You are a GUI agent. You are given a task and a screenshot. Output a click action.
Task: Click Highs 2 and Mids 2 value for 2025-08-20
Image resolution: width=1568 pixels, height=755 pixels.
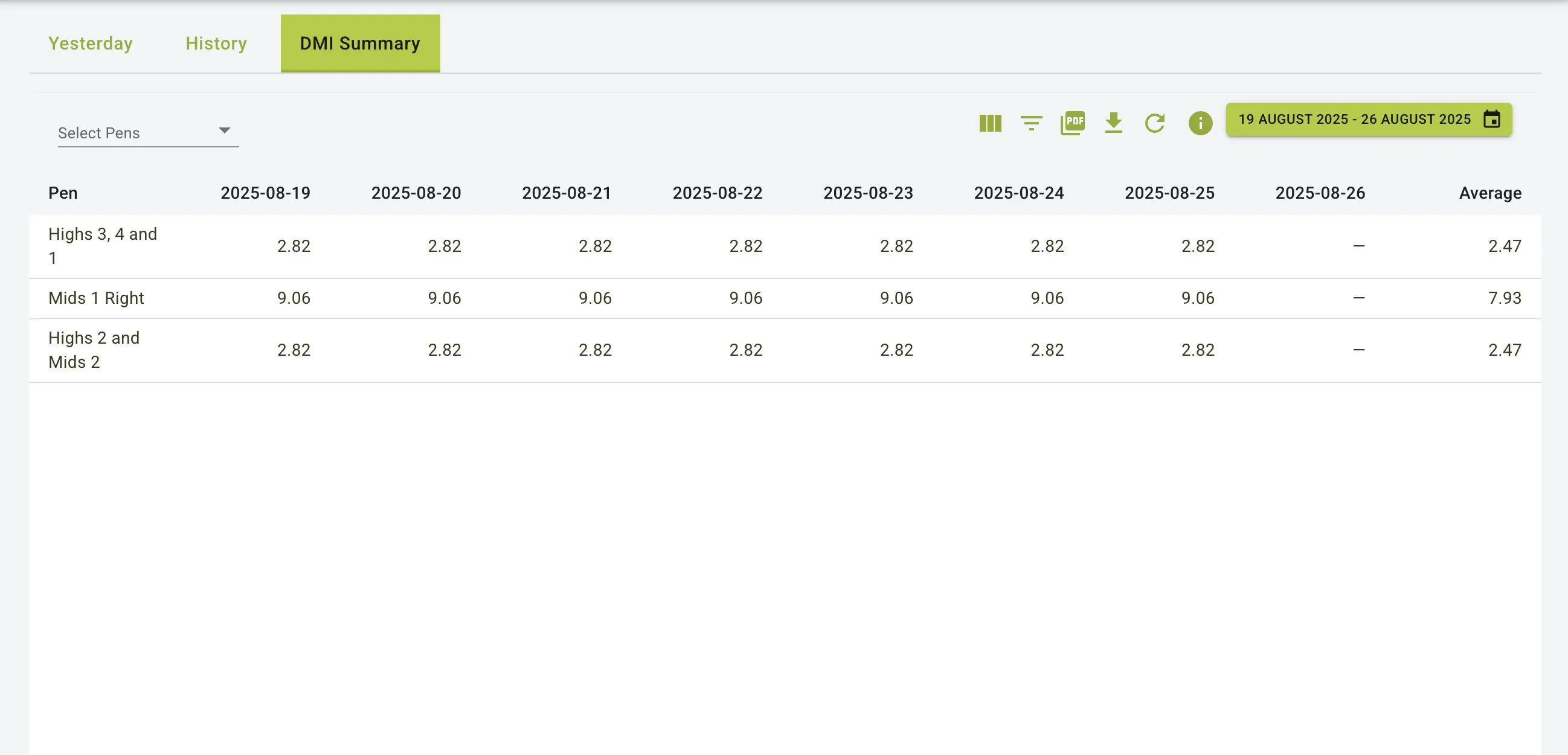(x=445, y=350)
